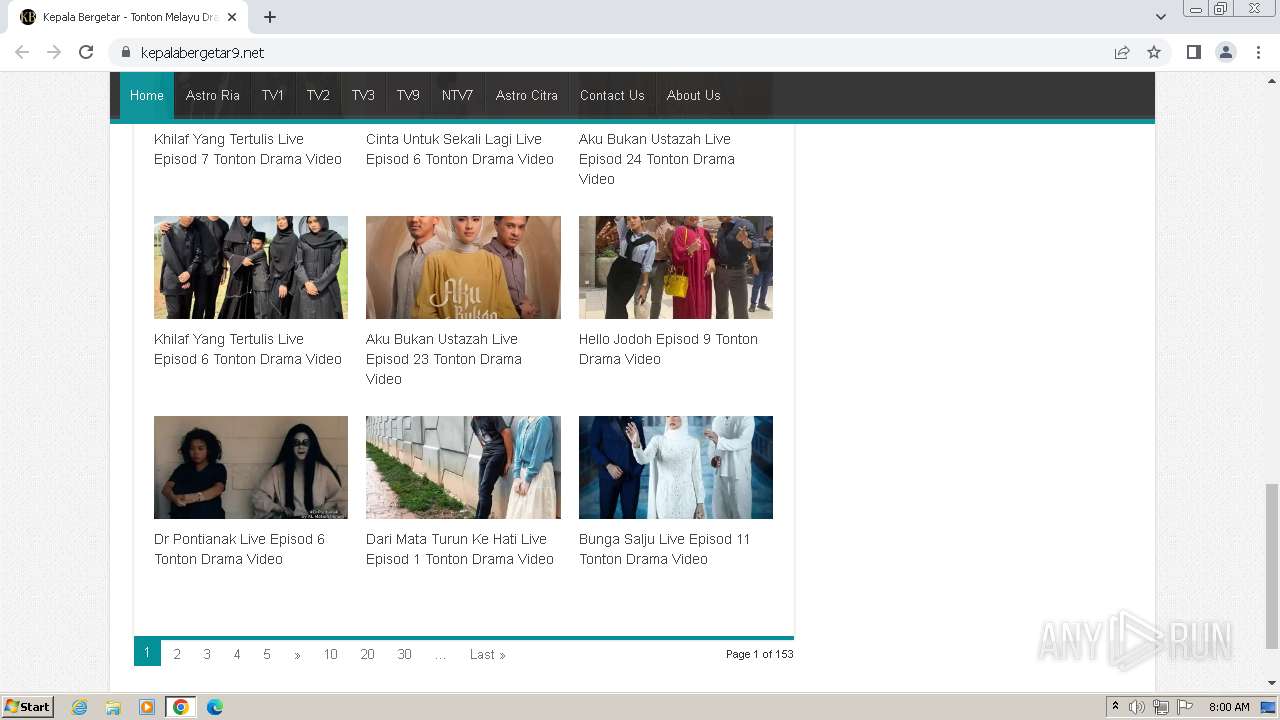Open Bunga Salju Live Episod 11 title link

(x=664, y=549)
